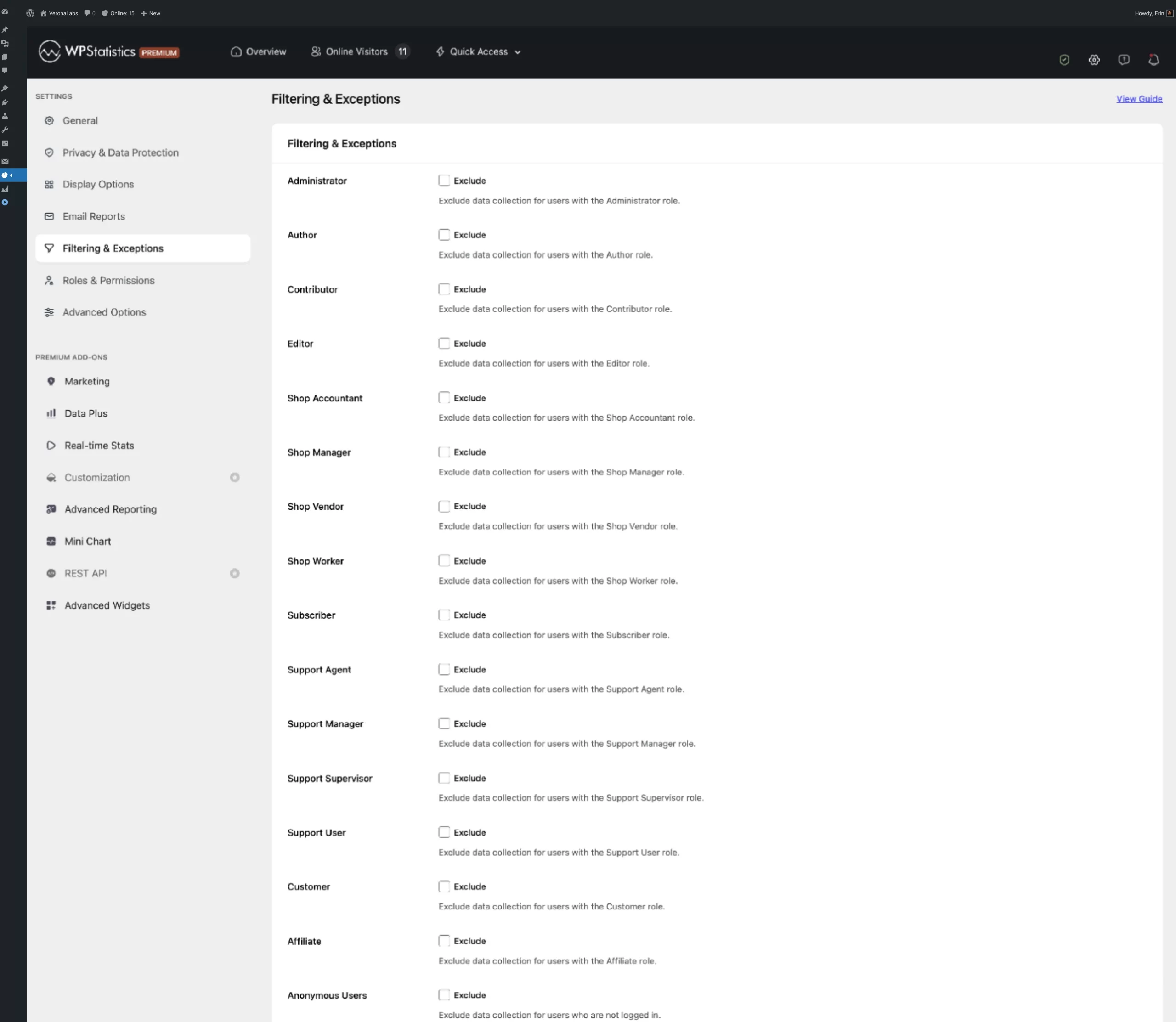
Task: Open notifications bell icon in header
Action: coord(1153,60)
